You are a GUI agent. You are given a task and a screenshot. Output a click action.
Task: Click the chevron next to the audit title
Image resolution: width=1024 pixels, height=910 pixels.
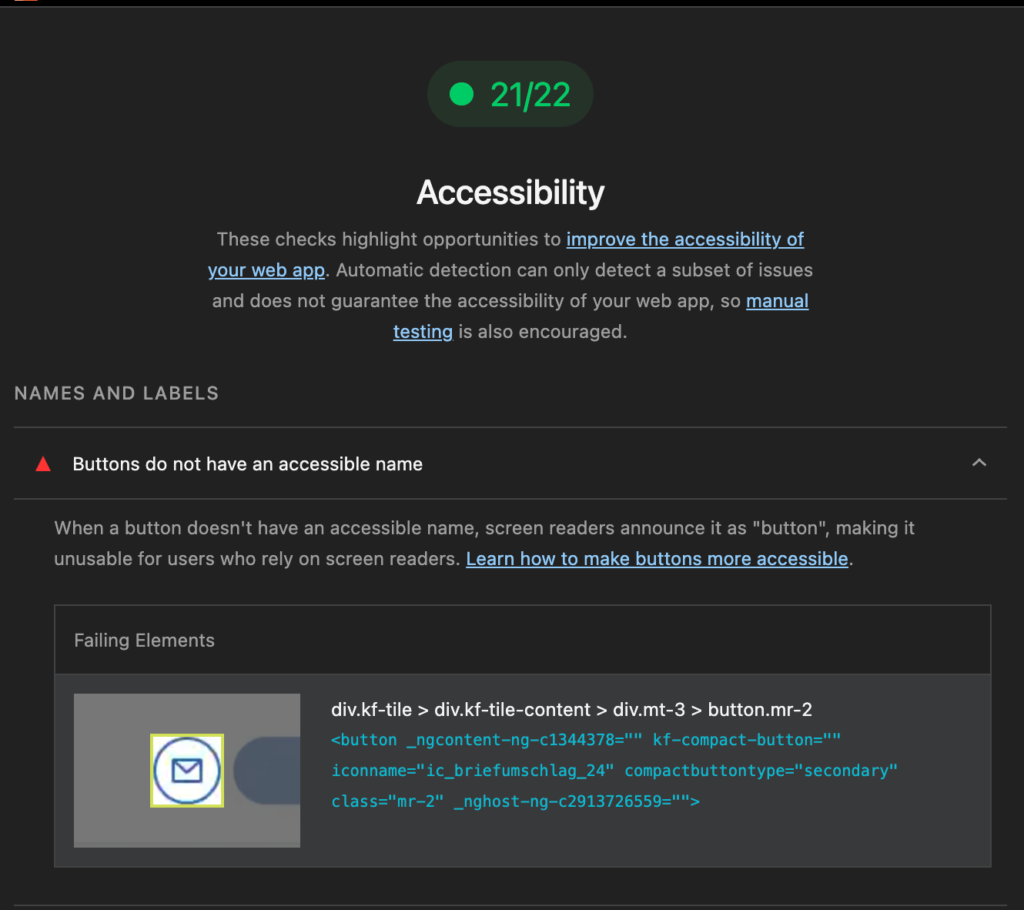point(980,463)
